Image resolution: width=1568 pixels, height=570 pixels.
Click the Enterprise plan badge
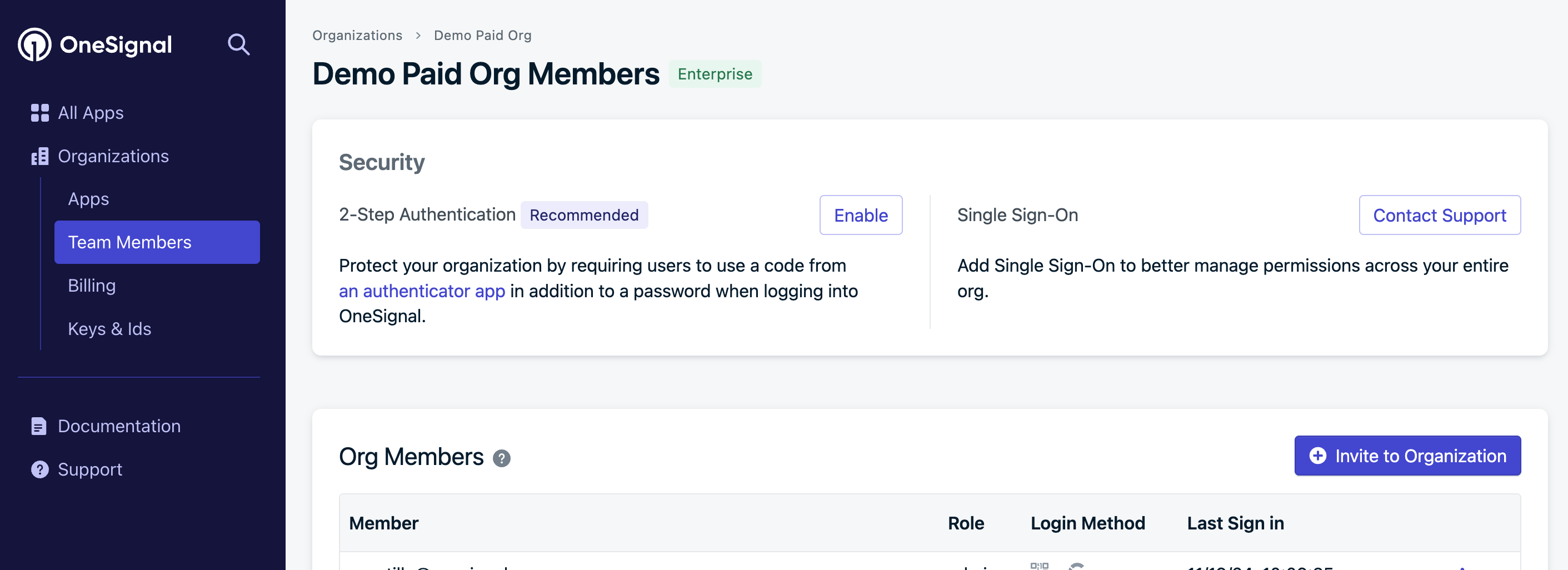pyautogui.click(x=715, y=74)
